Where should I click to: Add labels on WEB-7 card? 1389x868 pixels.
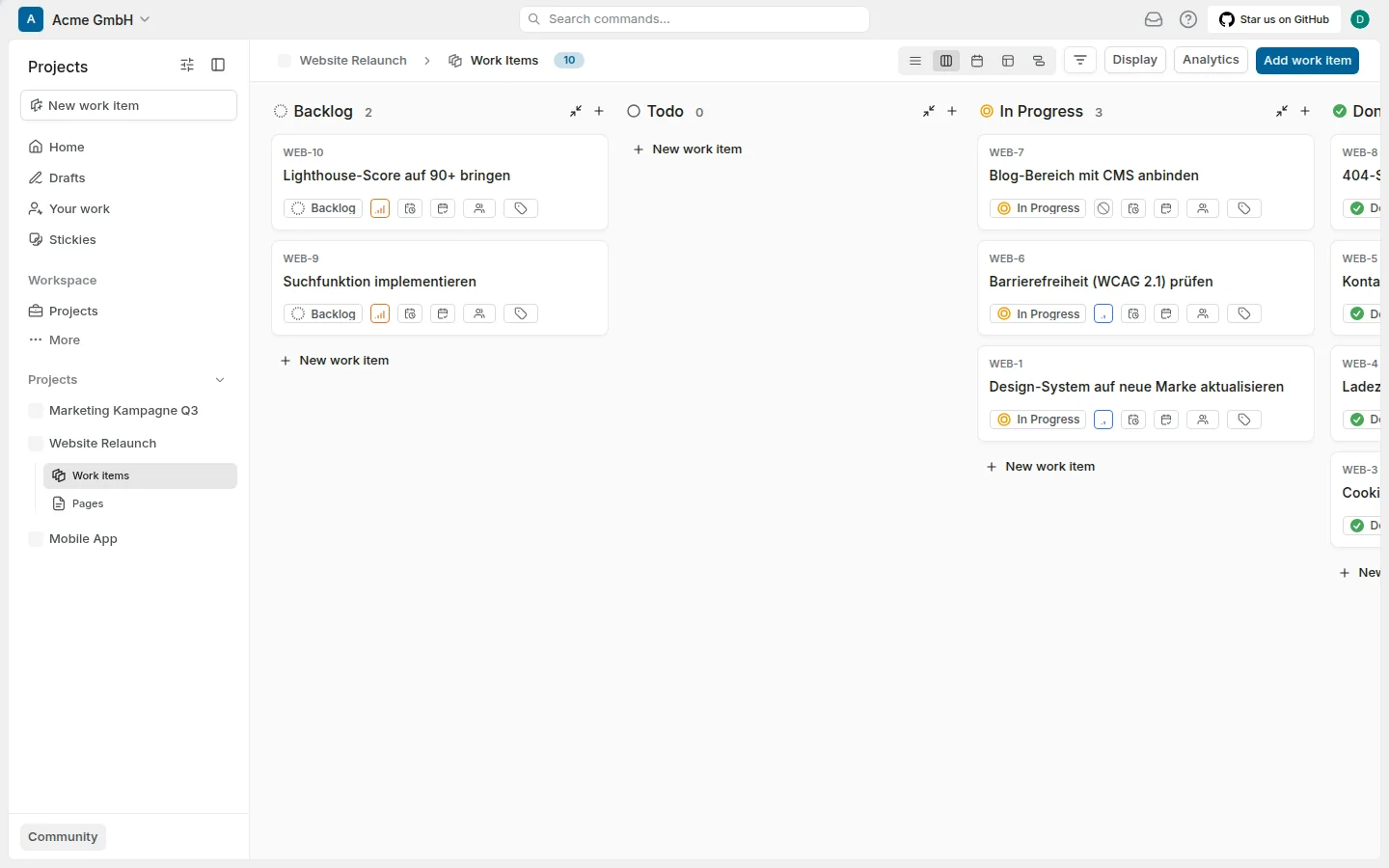(x=1244, y=208)
